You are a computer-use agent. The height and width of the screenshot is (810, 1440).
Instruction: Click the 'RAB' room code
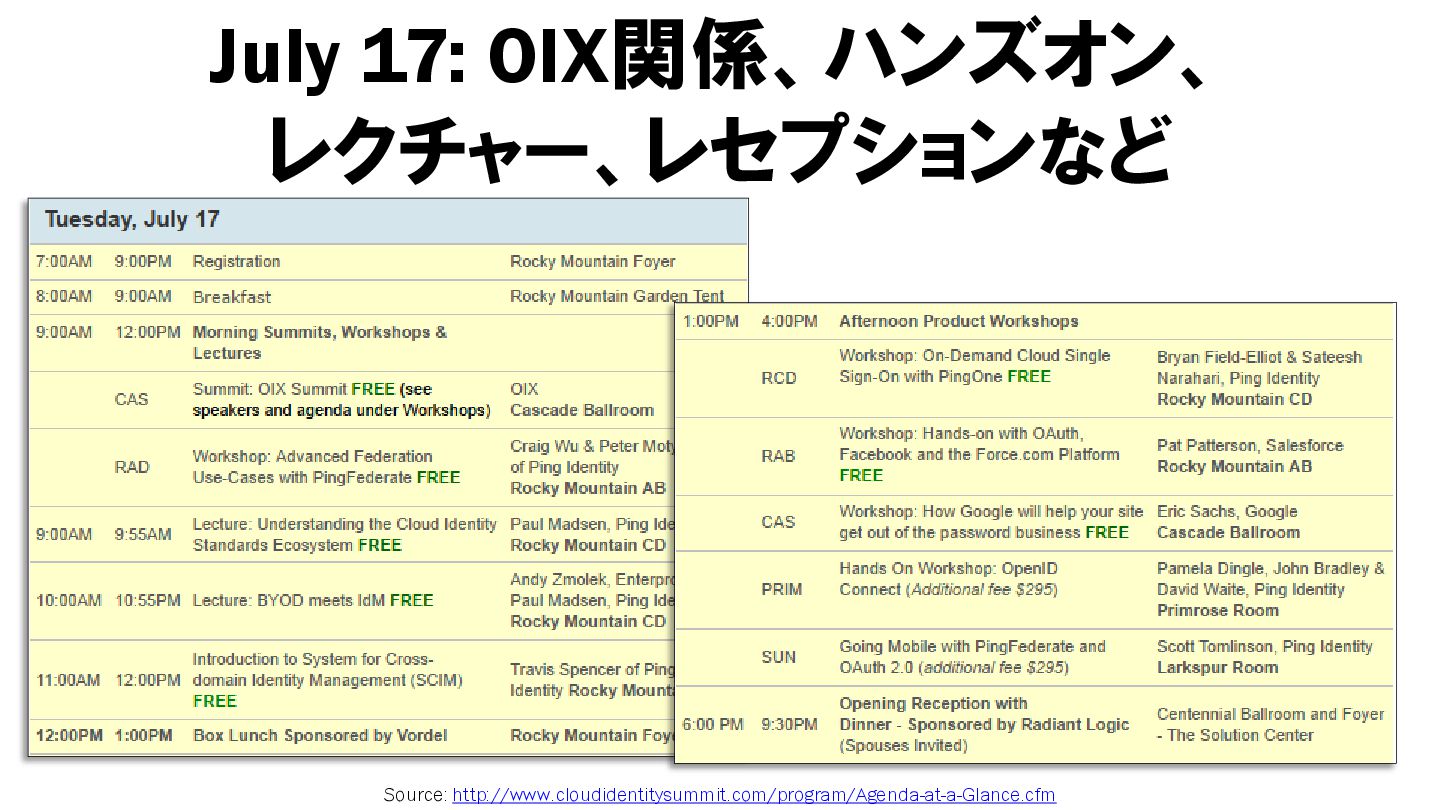pos(778,456)
